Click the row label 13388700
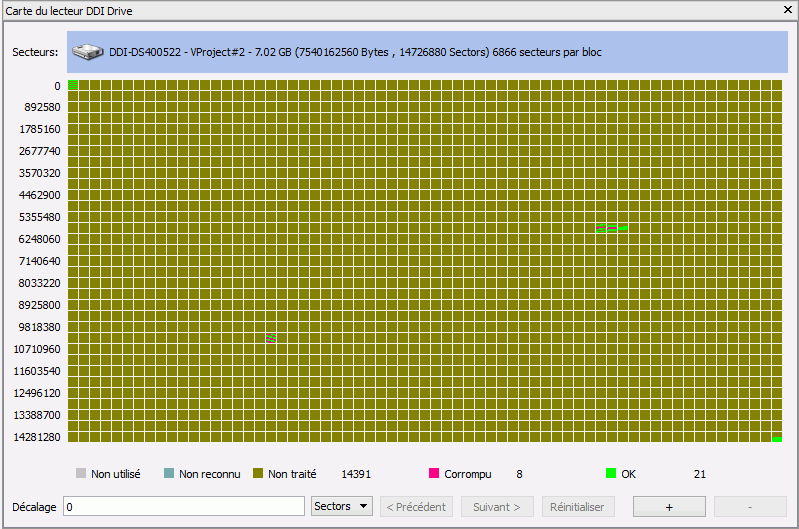 coord(37,415)
